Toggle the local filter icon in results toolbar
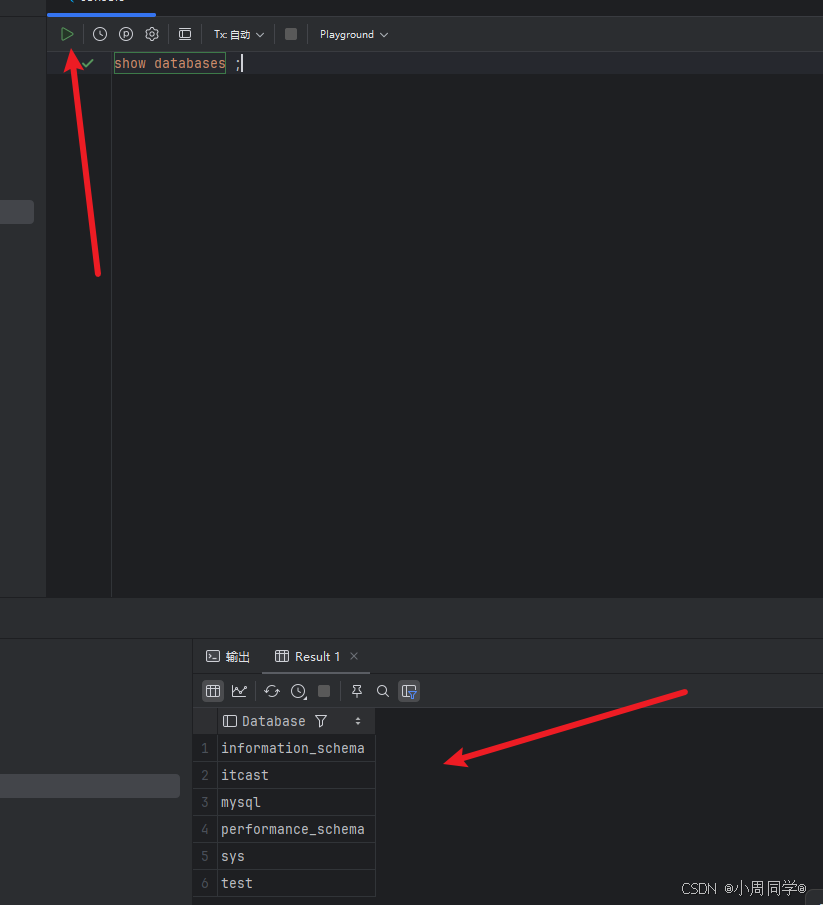This screenshot has width=823, height=905. [409, 691]
